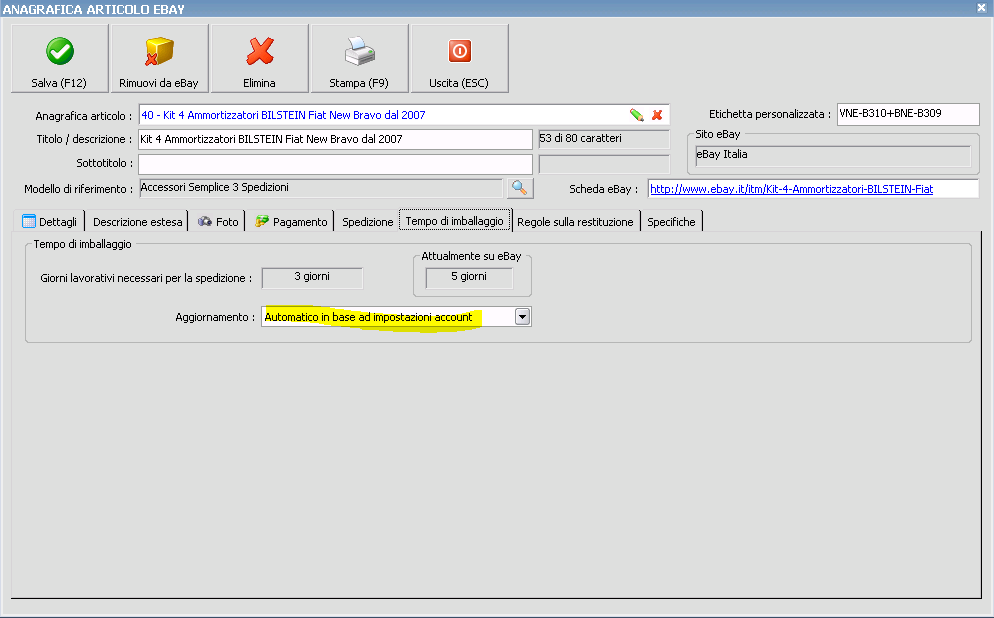994x618 pixels.
Task: Close the Anagrafica Articolo eBay window
Action: click(981, 8)
